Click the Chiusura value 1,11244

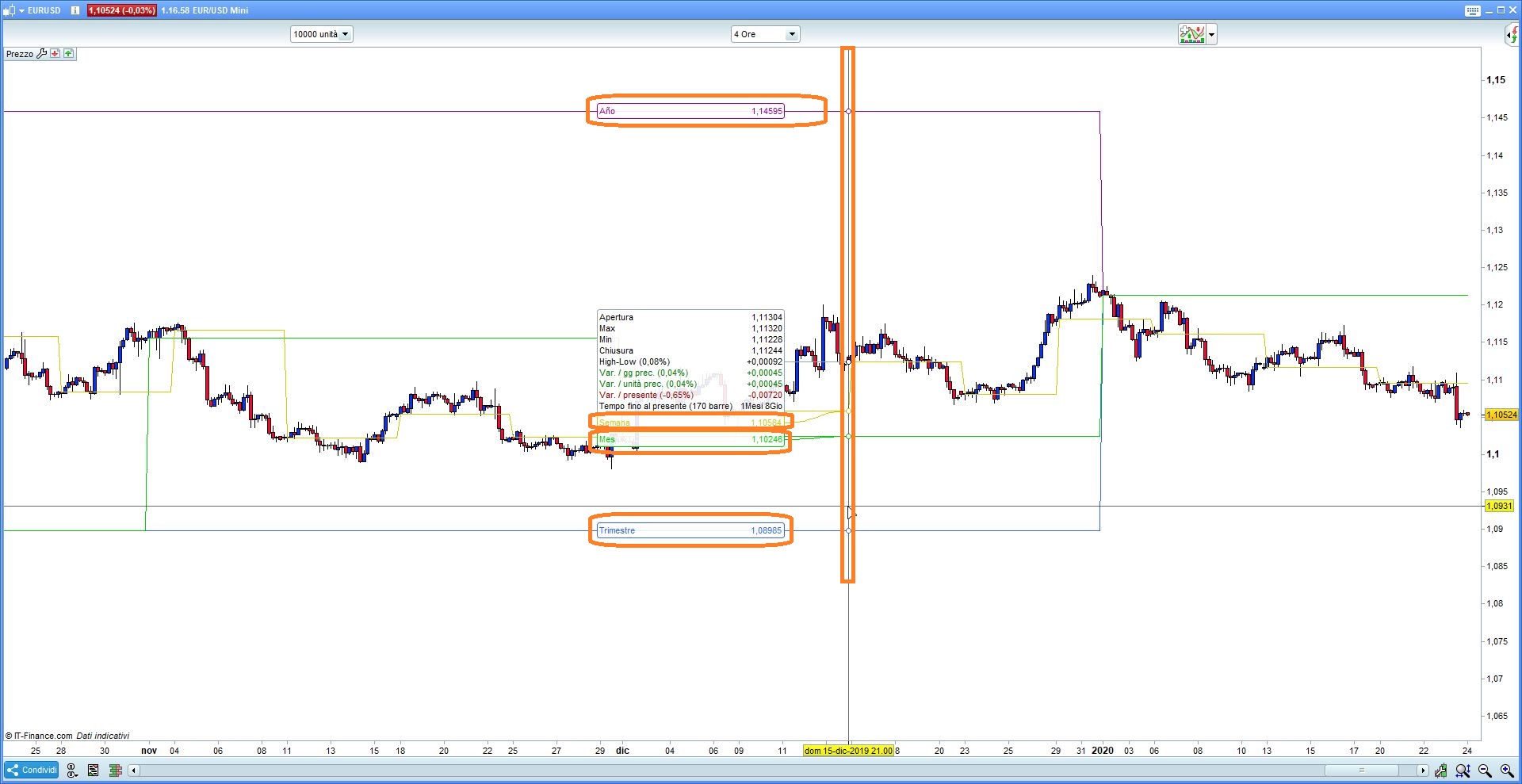point(767,350)
